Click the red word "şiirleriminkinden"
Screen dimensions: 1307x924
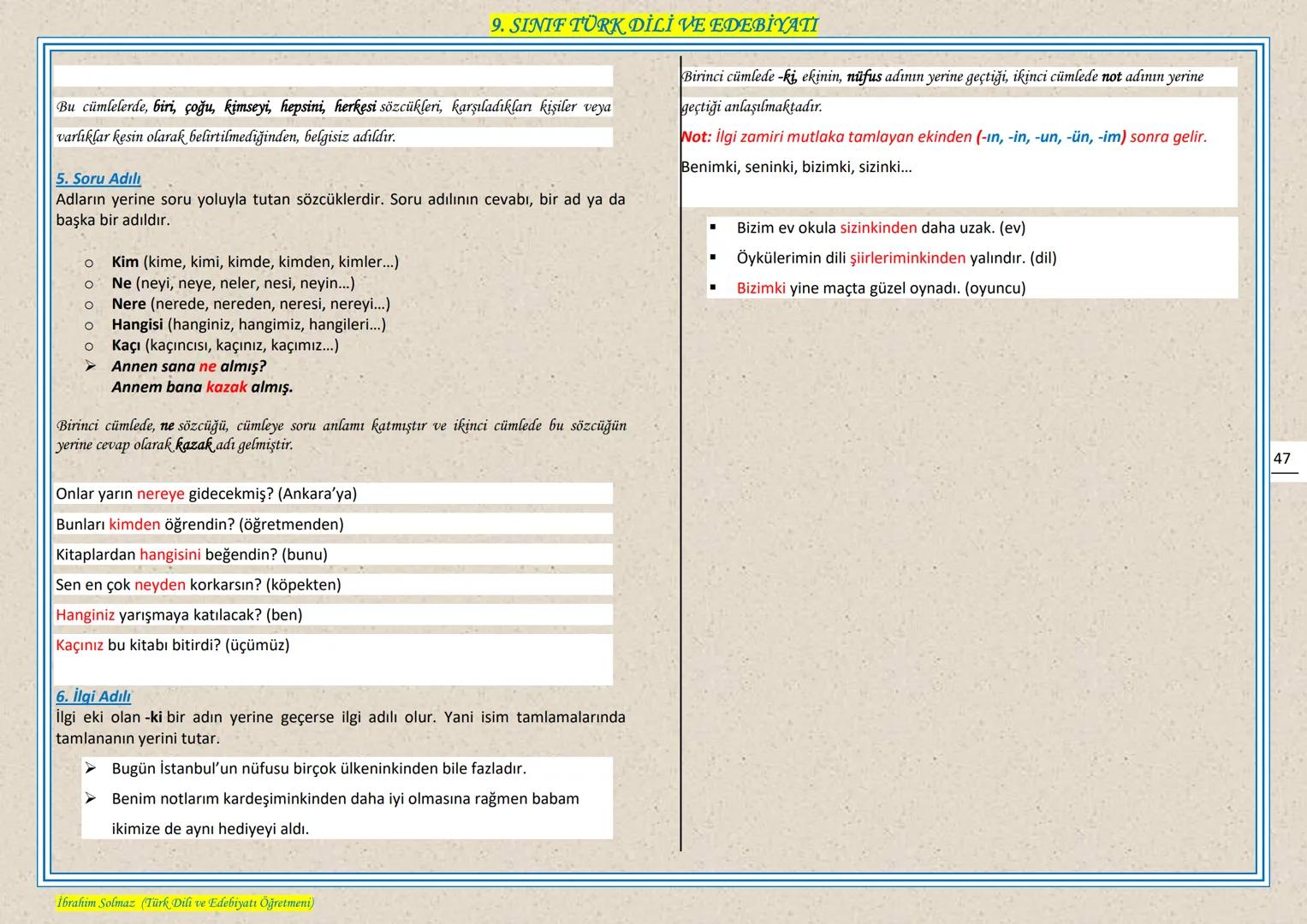(x=907, y=258)
